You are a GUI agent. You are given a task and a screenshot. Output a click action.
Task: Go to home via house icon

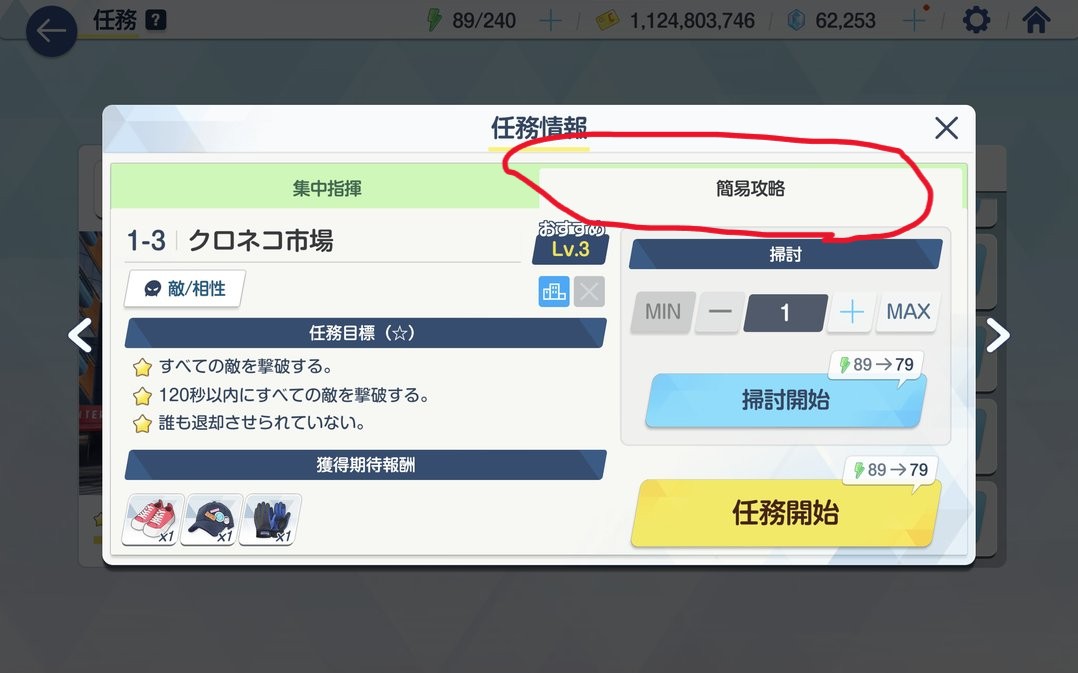[1036, 20]
